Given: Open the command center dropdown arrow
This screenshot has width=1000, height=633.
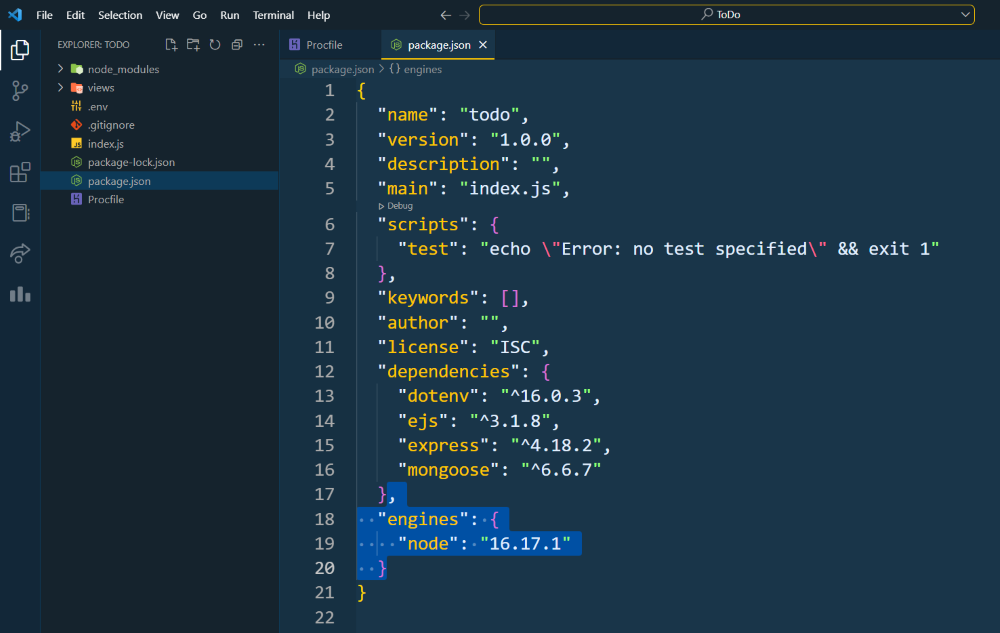Looking at the screenshot, I should tap(965, 15).
